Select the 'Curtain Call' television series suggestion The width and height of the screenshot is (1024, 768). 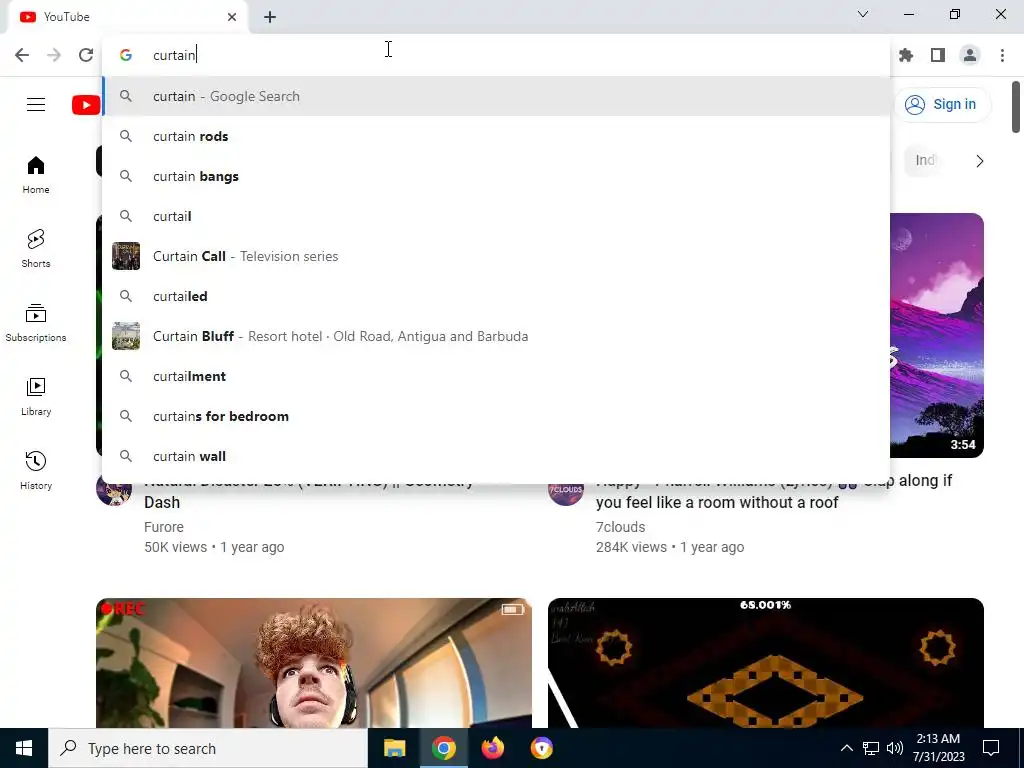coord(496,256)
